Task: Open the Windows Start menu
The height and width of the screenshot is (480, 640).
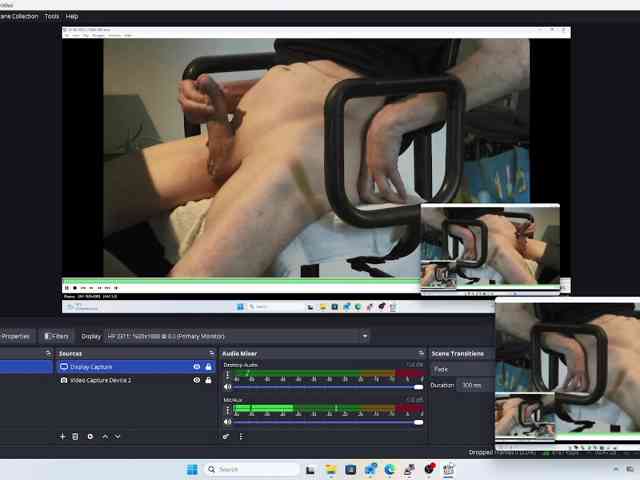Action: click(x=192, y=469)
